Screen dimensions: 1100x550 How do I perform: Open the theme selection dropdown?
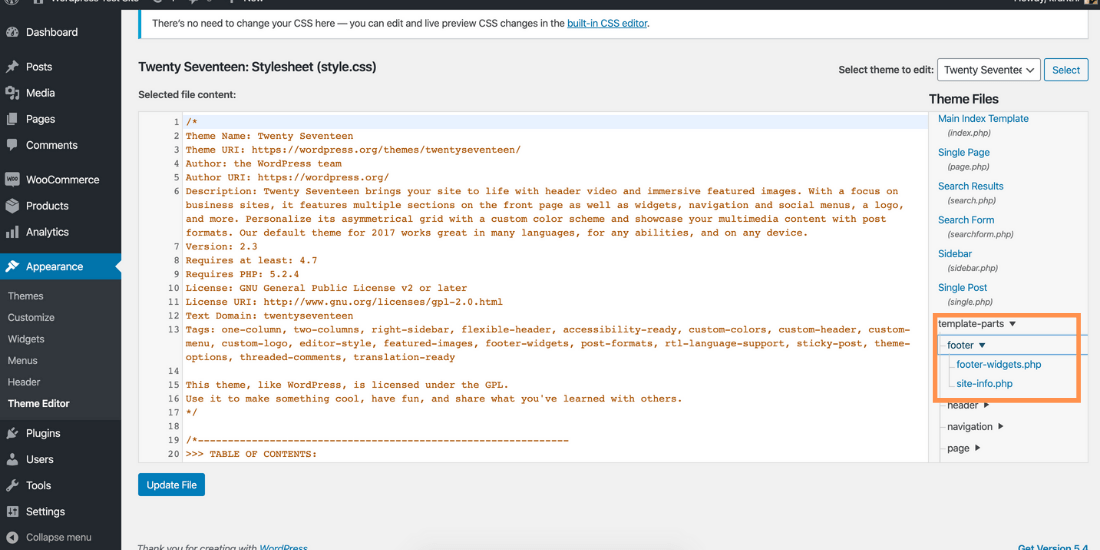(988, 69)
